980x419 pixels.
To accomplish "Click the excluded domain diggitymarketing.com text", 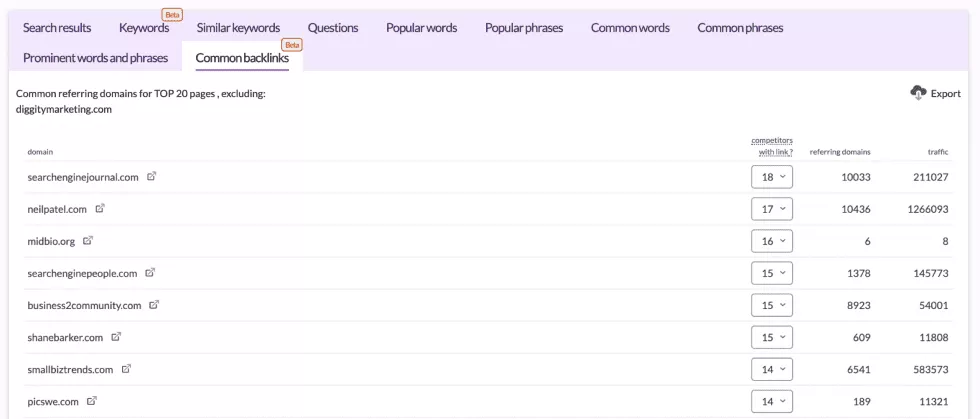I will coord(64,109).
